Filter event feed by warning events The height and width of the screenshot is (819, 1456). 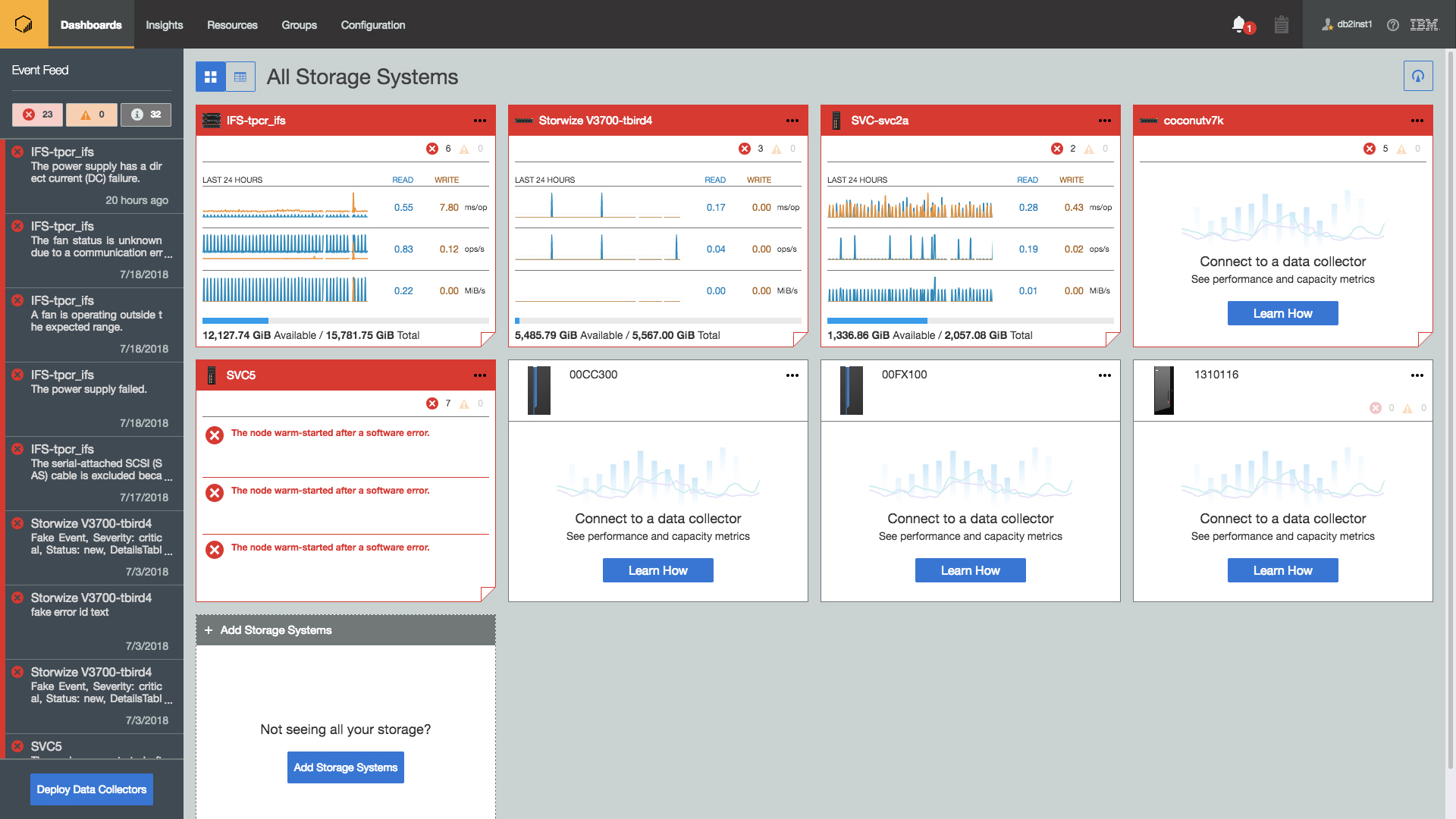point(92,115)
